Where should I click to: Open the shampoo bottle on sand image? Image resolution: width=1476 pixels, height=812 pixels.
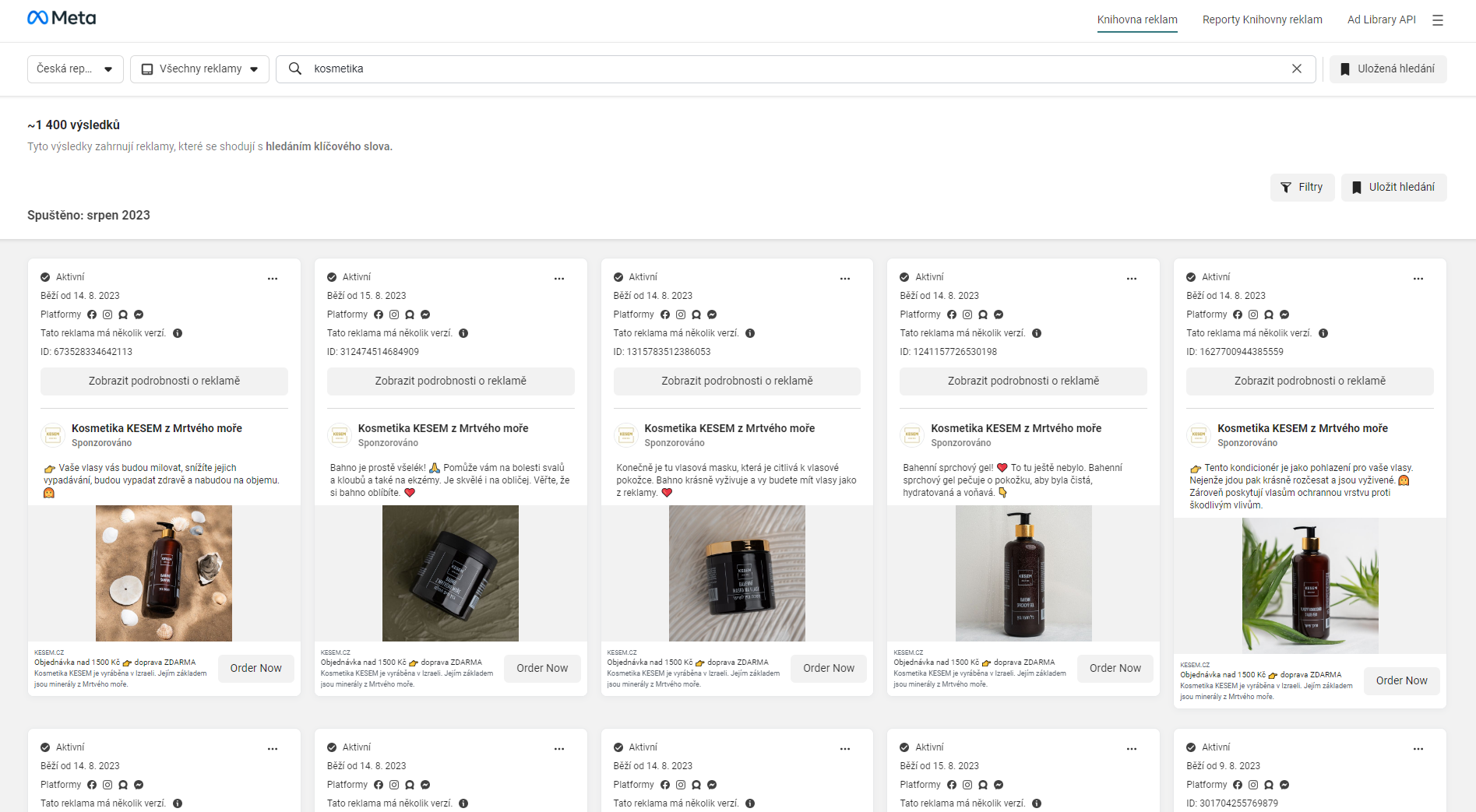164,573
